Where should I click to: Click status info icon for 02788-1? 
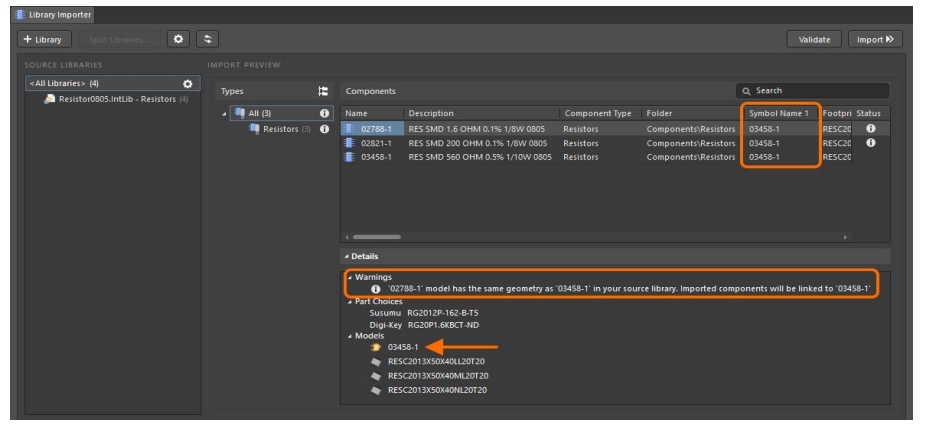871,129
